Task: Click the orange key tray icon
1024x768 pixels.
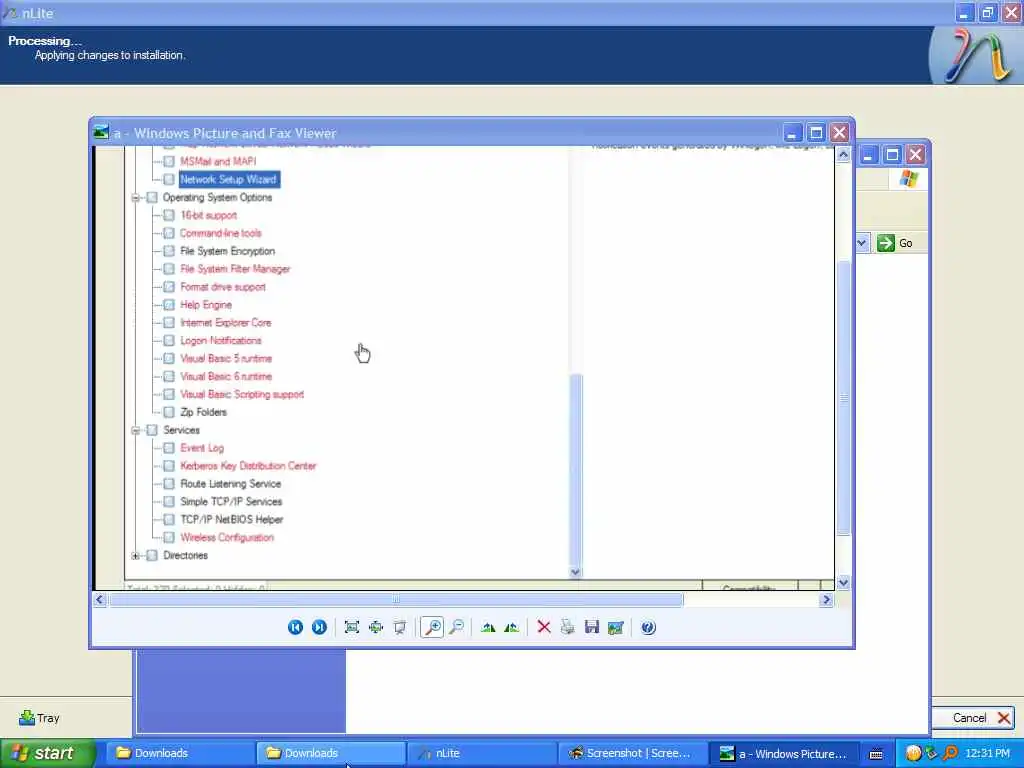Action: tap(950, 753)
